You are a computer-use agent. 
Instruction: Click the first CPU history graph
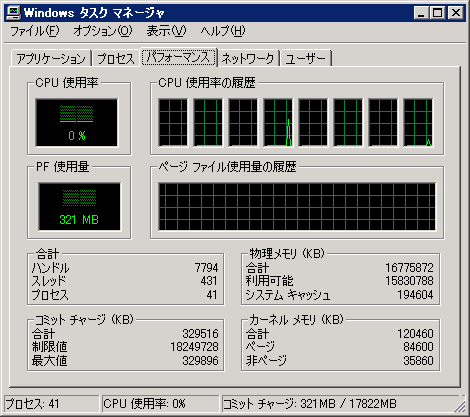pyautogui.click(x=173, y=122)
